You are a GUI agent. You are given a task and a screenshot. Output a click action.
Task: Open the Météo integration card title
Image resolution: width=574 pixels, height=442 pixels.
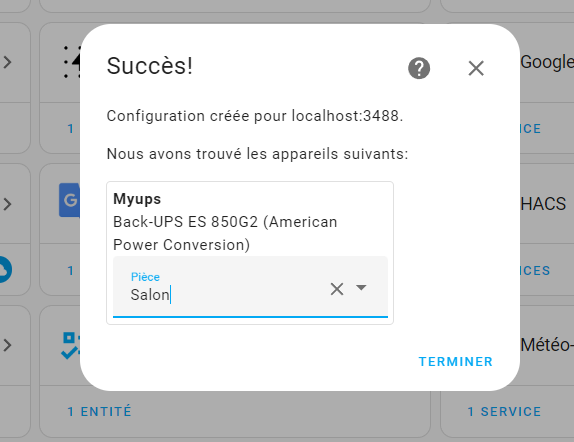click(x=547, y=345)
